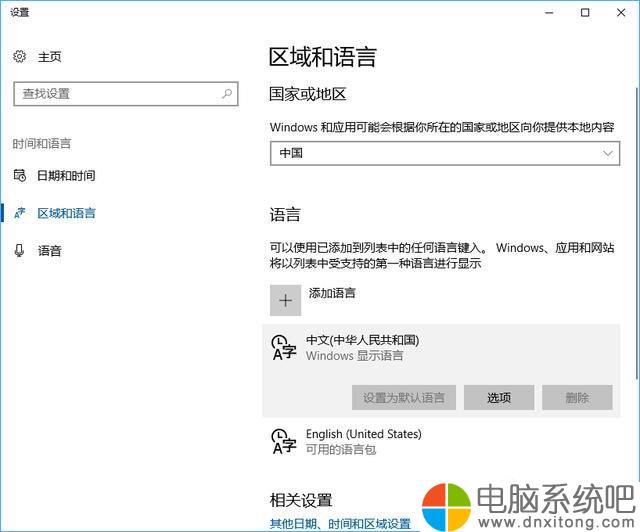Image resolution: width=640 pixels, height=532 pixels.
Task: Go to the 语音 speech page
Action: (49, 250)
